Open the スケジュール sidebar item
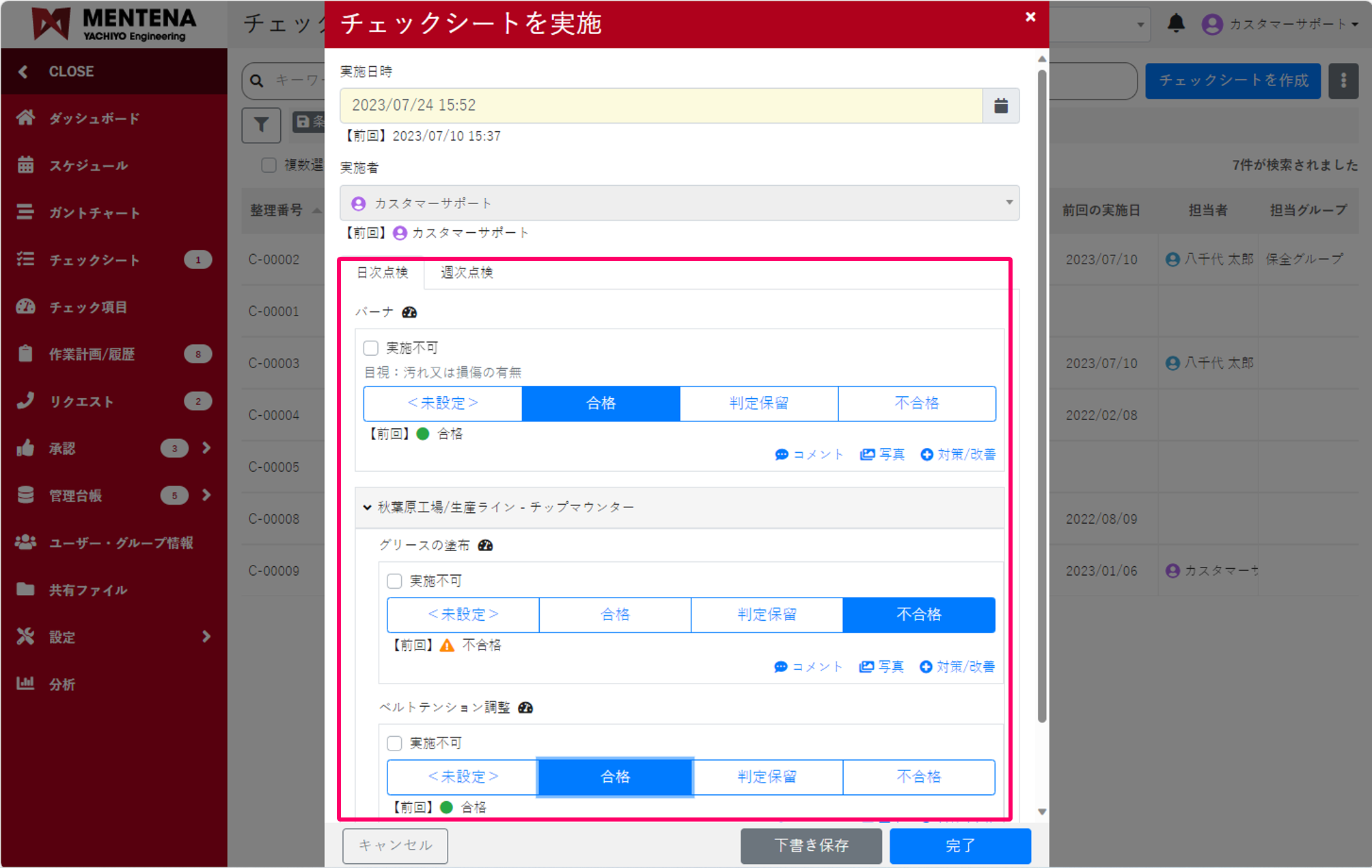Viewport: 1372px width, 868px height. coord(87,165)
